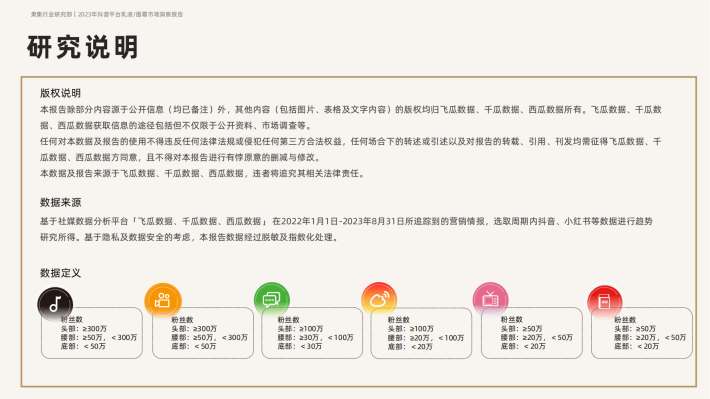Screen dimensions: 710x399
Task: Click the 数据来源 section heading
Action: pos(60,202)
